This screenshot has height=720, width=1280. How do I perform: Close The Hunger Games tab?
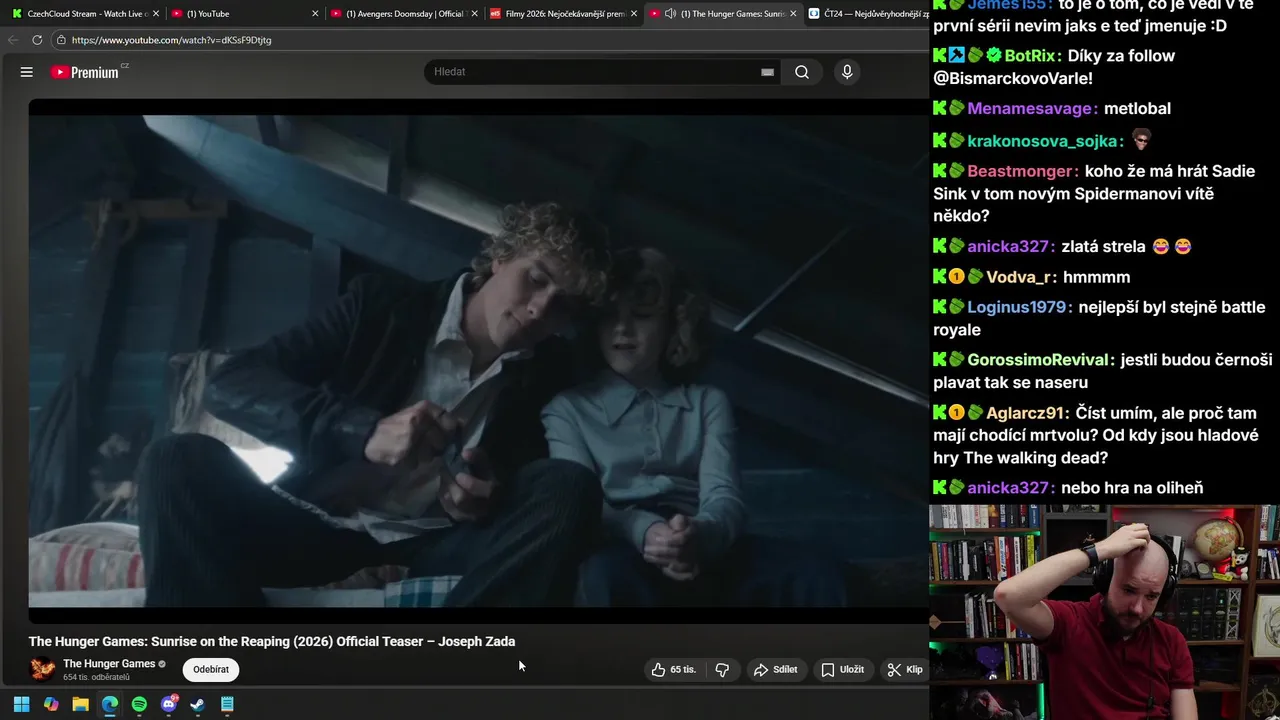[793, 14]
